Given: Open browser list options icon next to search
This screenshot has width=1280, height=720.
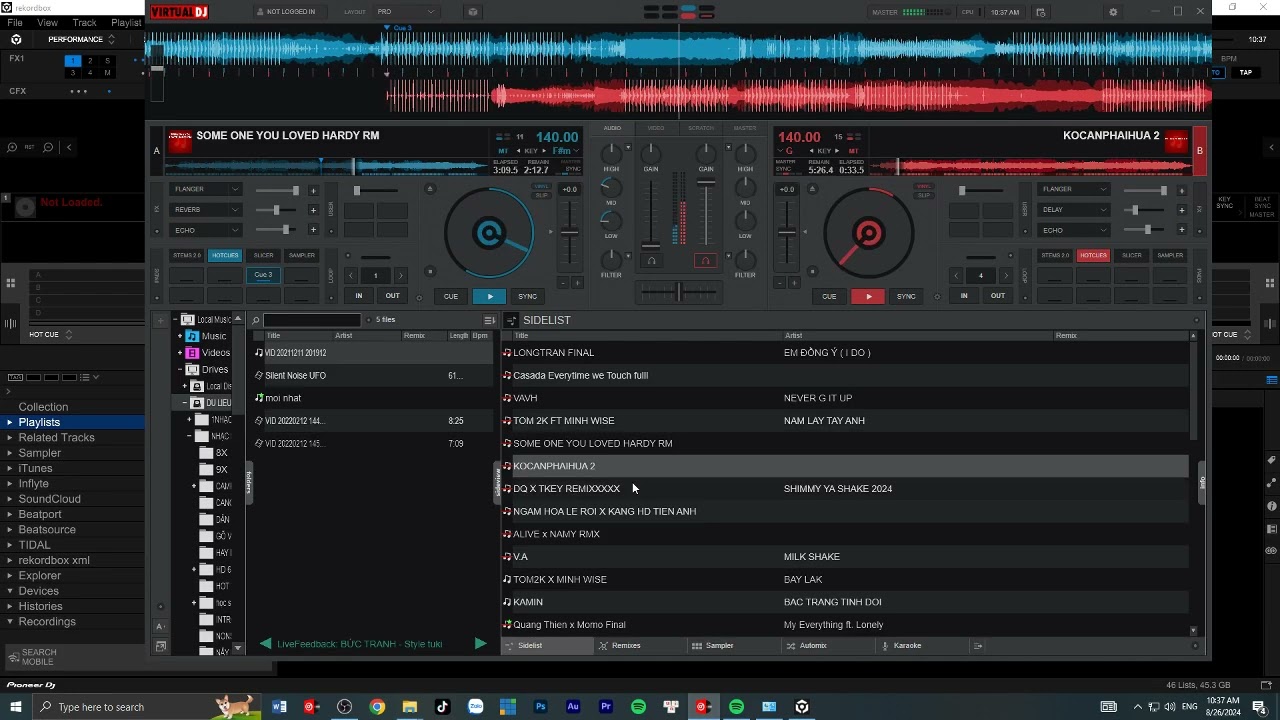Looking at the screenshot, I should [489, 320].
